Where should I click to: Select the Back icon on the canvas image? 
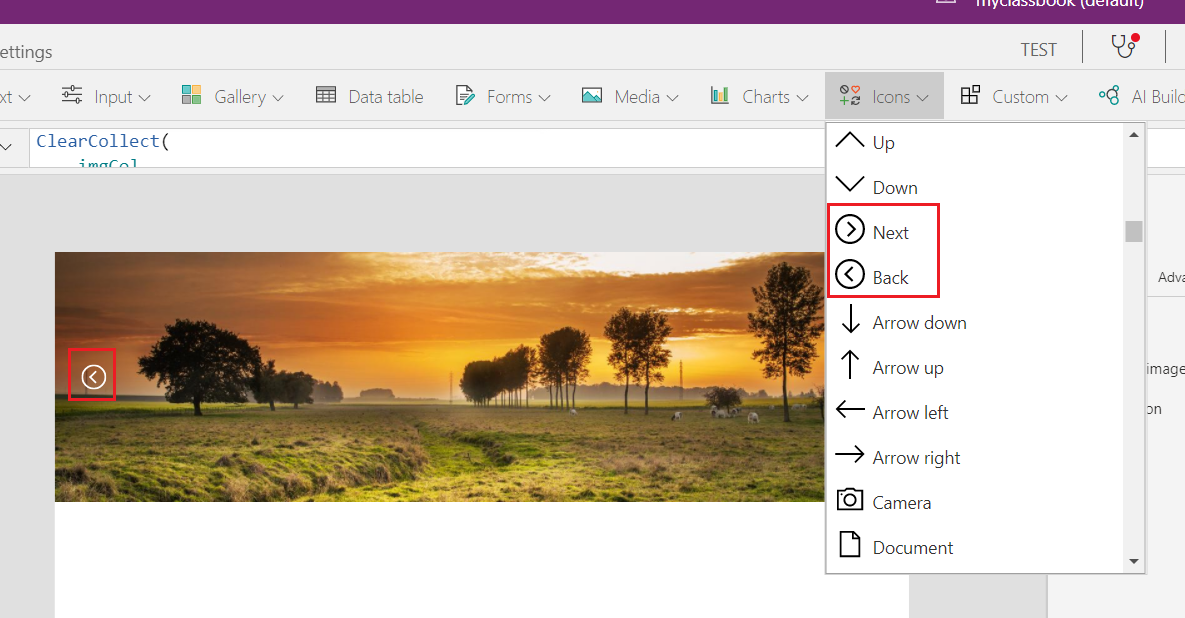point(92,374)
